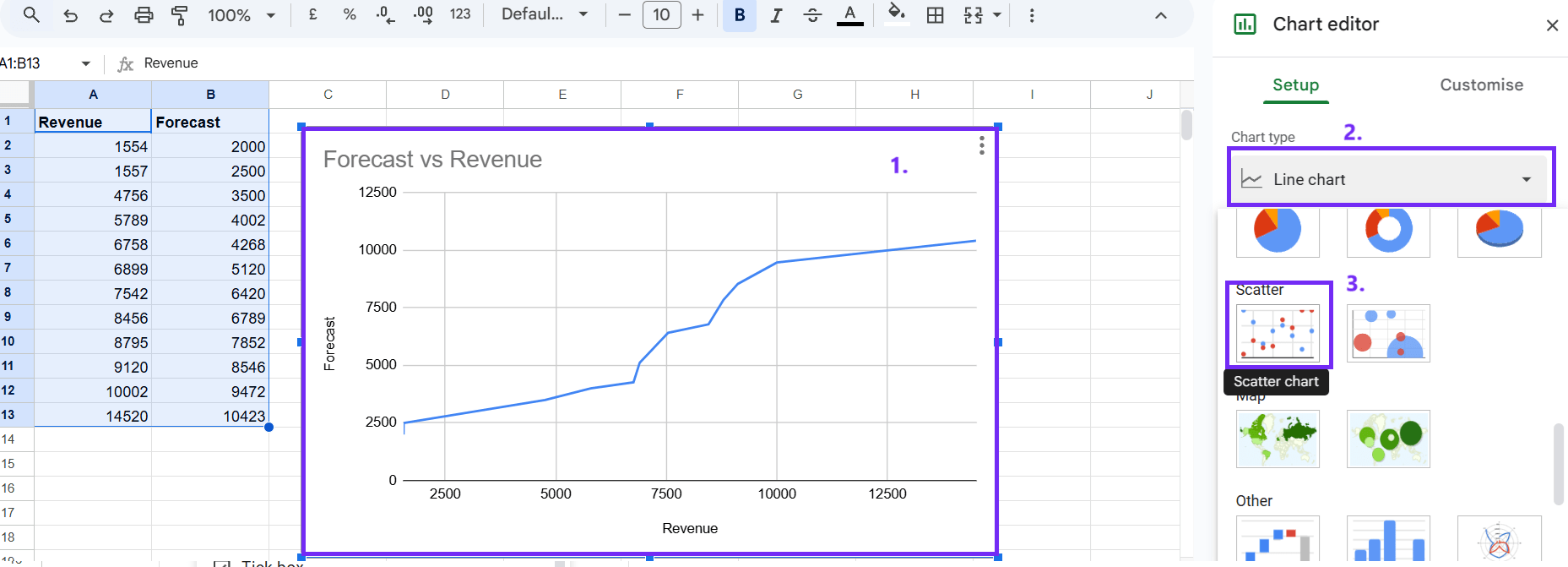
Task: Increase font size with plus button
Action: pos(697,15)
